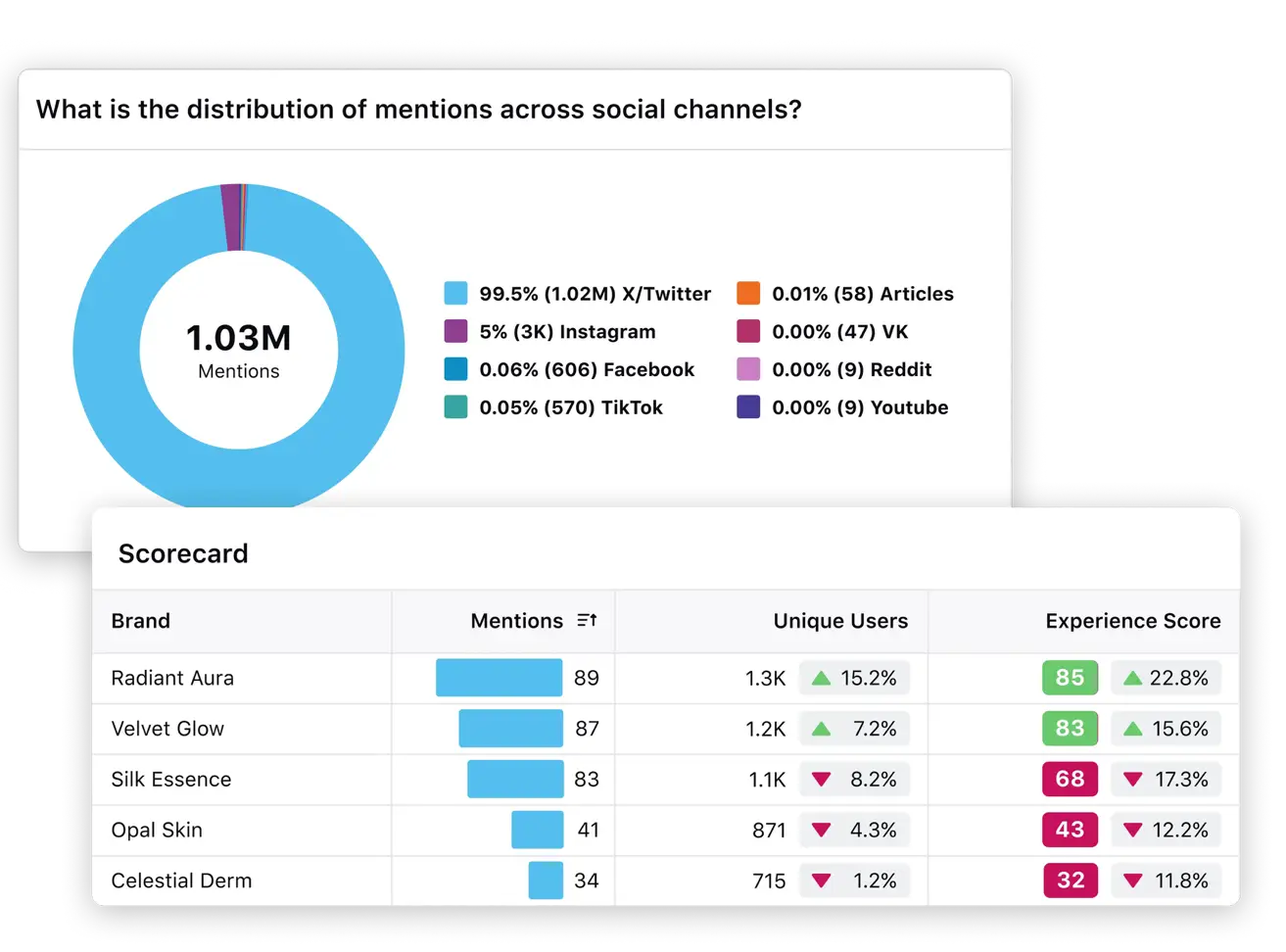The height and width of the screenshot is (952, 1286).
Task: Click the Articles orange legend icon
Action: (x=748, y=293)
